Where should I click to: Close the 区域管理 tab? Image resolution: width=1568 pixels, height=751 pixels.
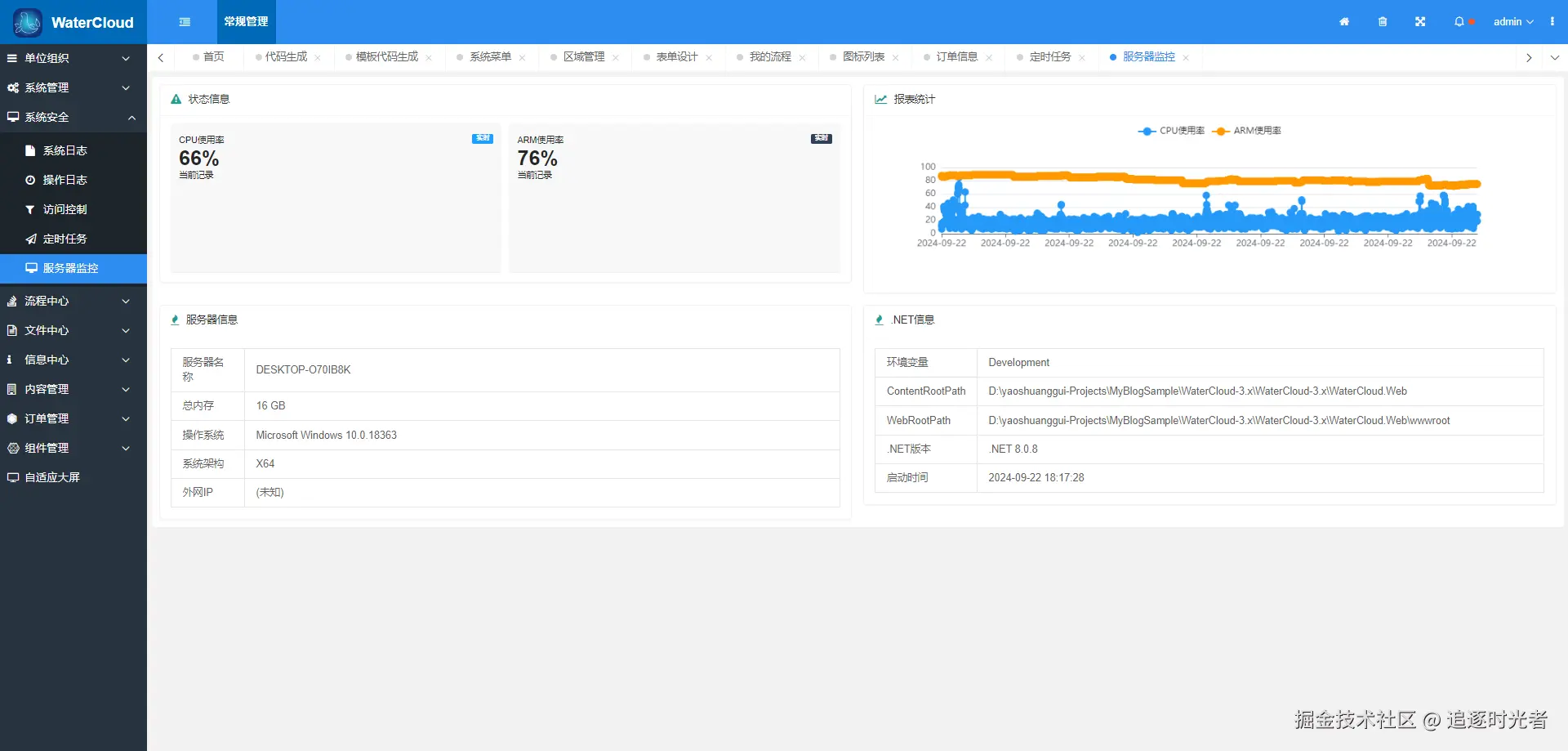coord(616,58)
